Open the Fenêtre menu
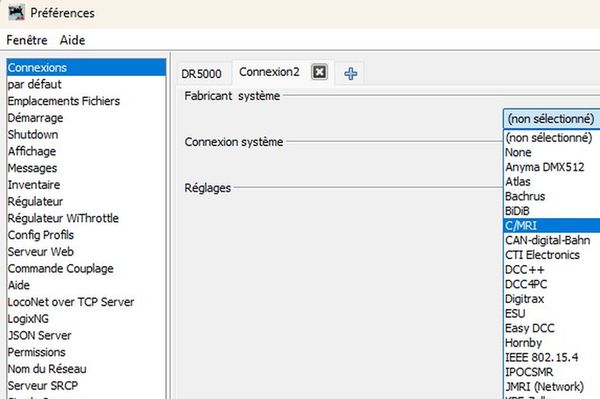The width and height of the screenshot is (600, 399). 27,40
